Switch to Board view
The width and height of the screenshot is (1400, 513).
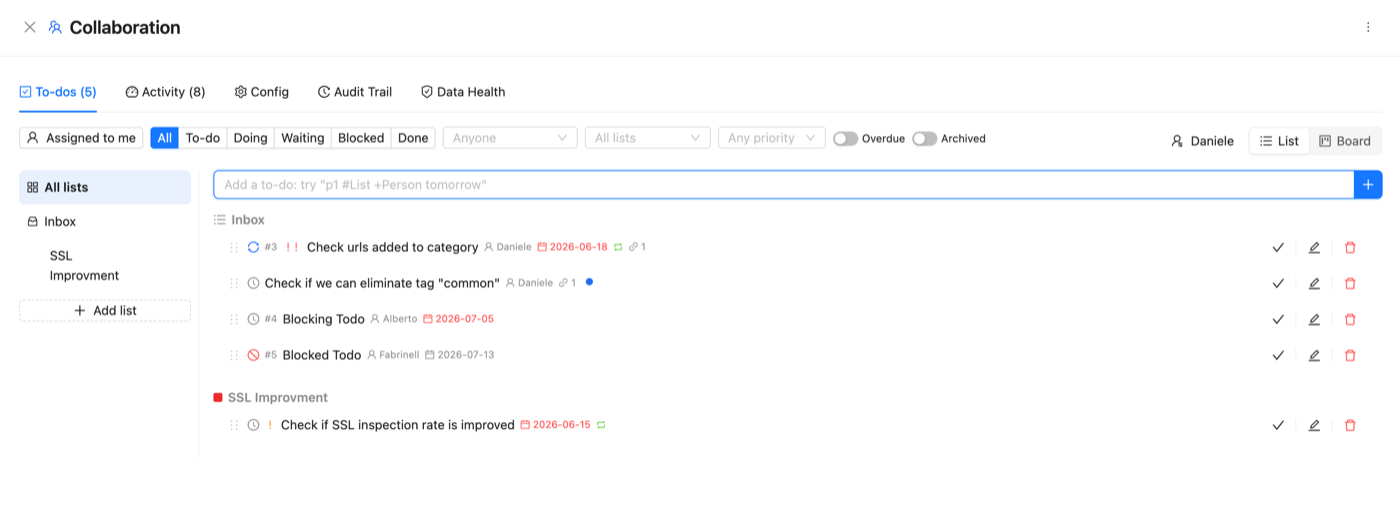click(x=1345, y=141)
